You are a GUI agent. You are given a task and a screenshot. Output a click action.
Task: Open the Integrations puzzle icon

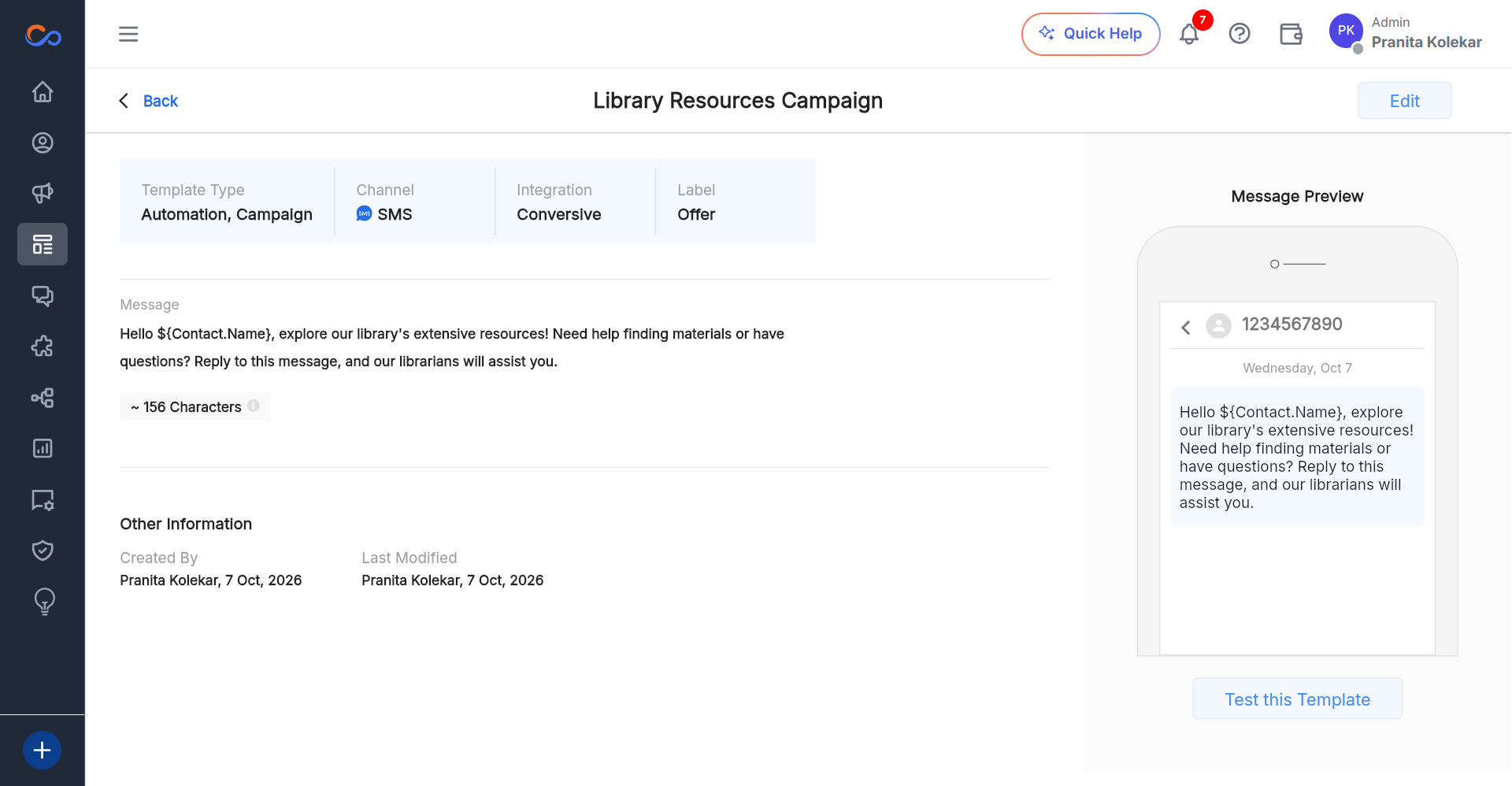(x=43, y=347)
